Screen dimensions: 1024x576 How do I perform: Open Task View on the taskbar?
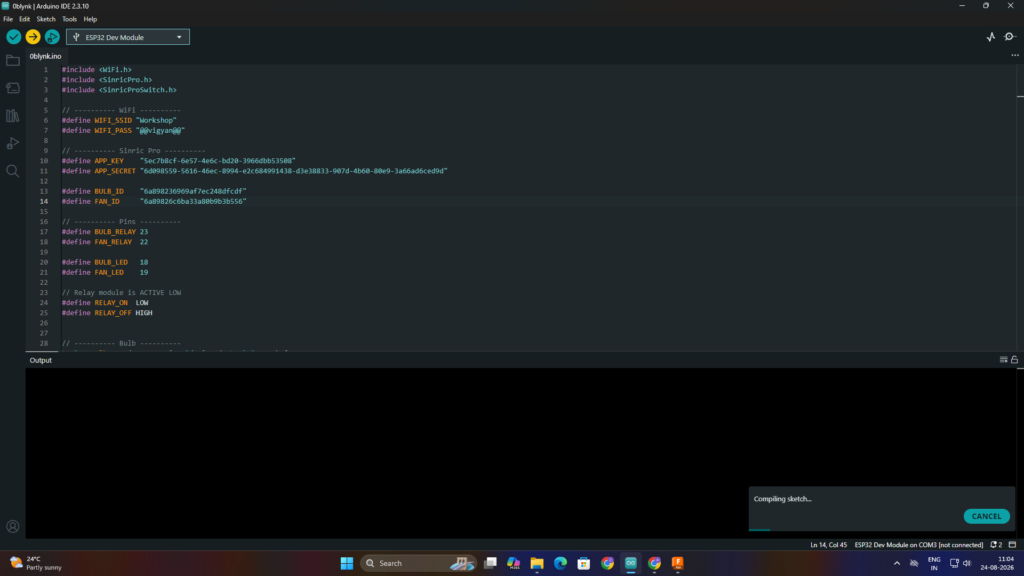coord(490,563)
